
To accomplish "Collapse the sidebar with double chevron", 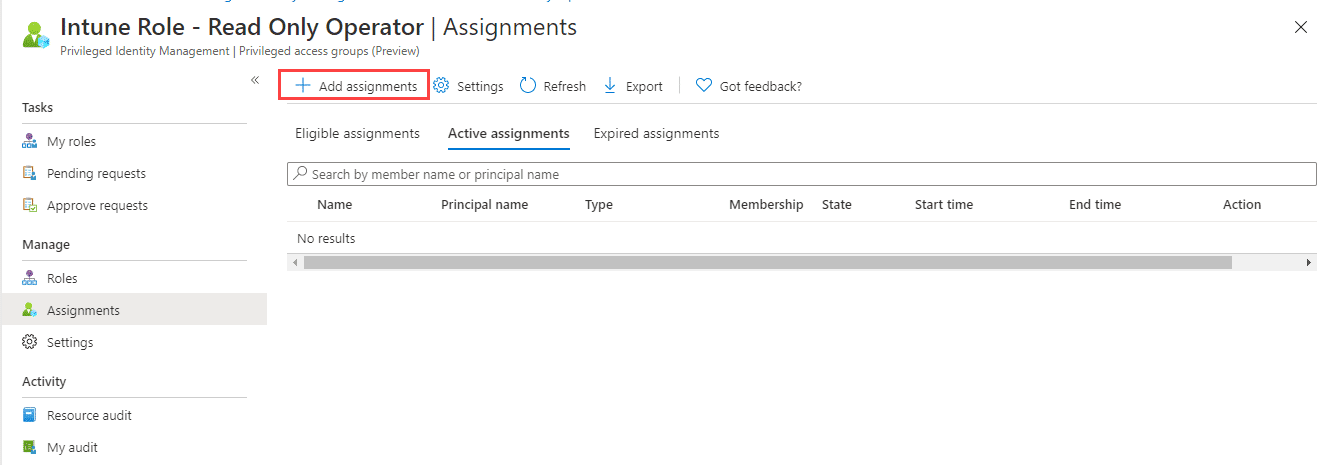I will pos(255,79).
